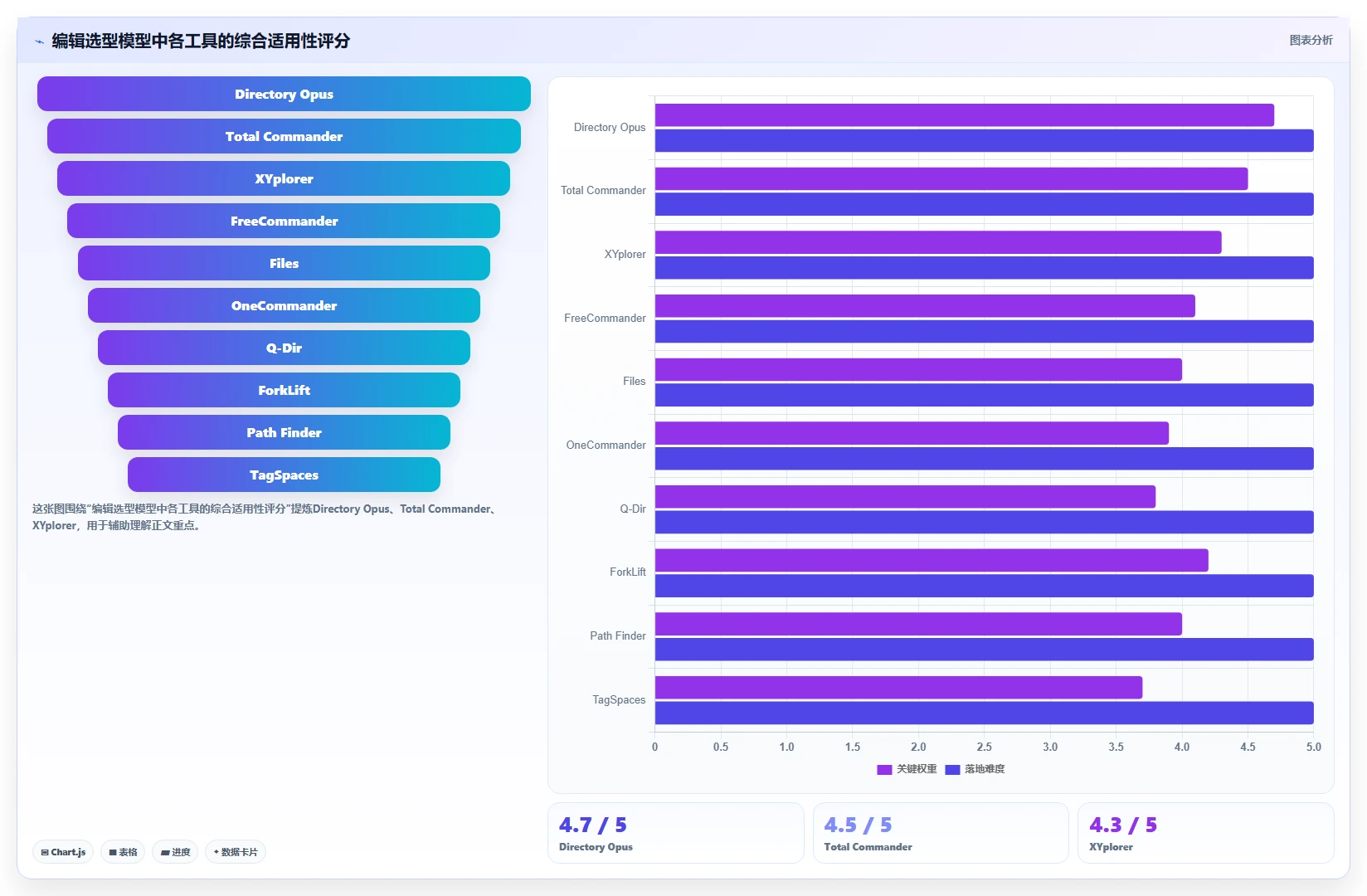Screen dimensions: 1367x896
Task: Click the blue Files 落地难度 bar
Action: tap(985, 395)
